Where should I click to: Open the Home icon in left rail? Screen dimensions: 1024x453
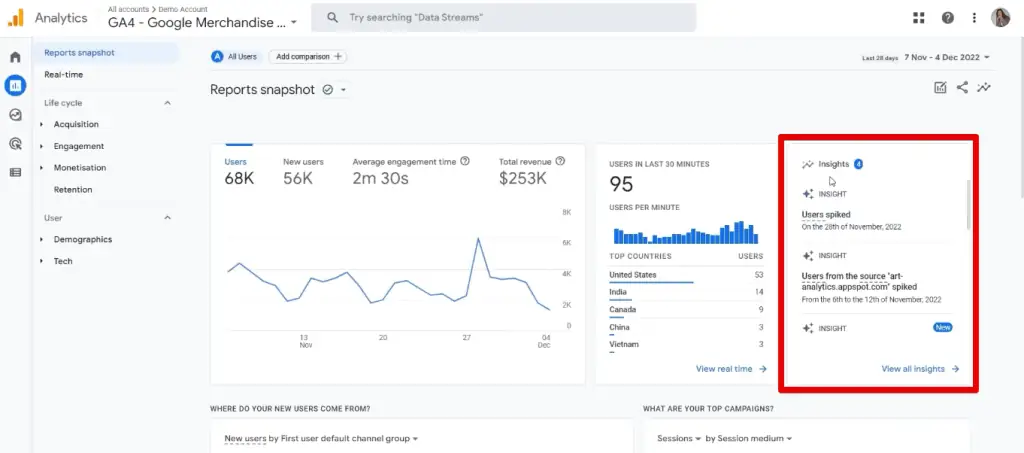[x=15, y=57]
